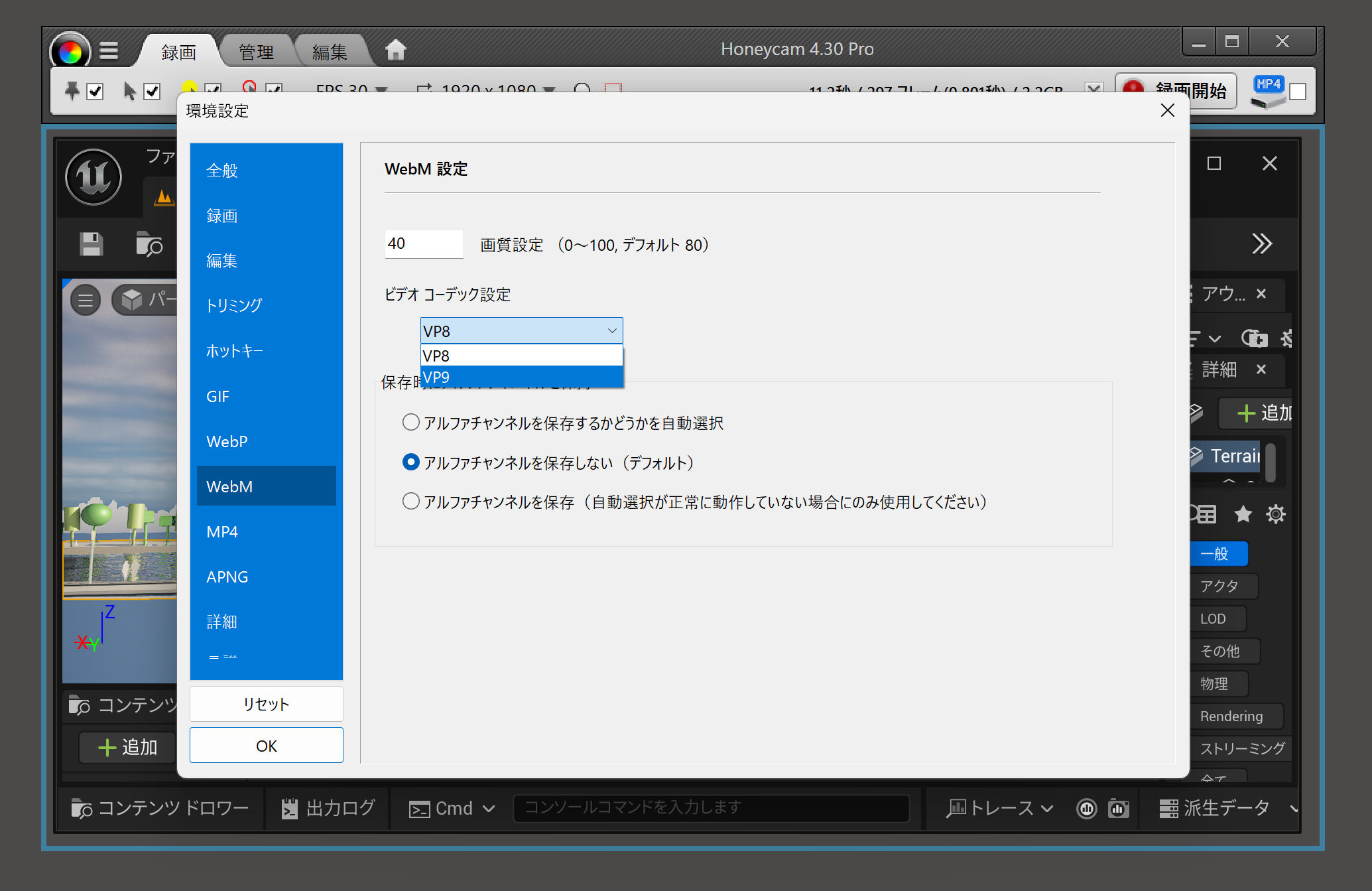Toggle the checkbox beside the pin icon

[95, 92]
